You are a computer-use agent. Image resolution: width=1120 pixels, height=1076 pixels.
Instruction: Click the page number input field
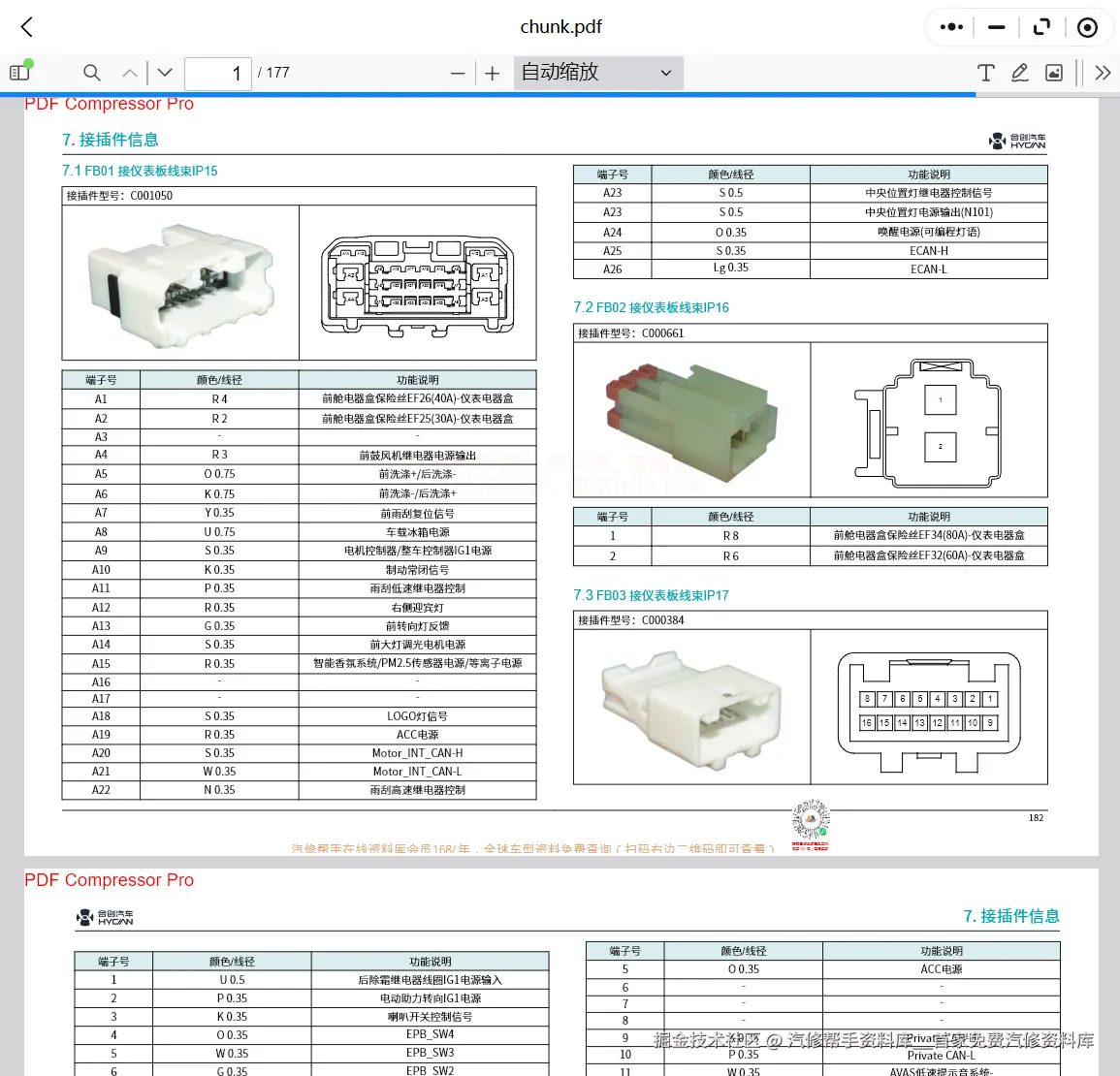click(x=217, y=73)
